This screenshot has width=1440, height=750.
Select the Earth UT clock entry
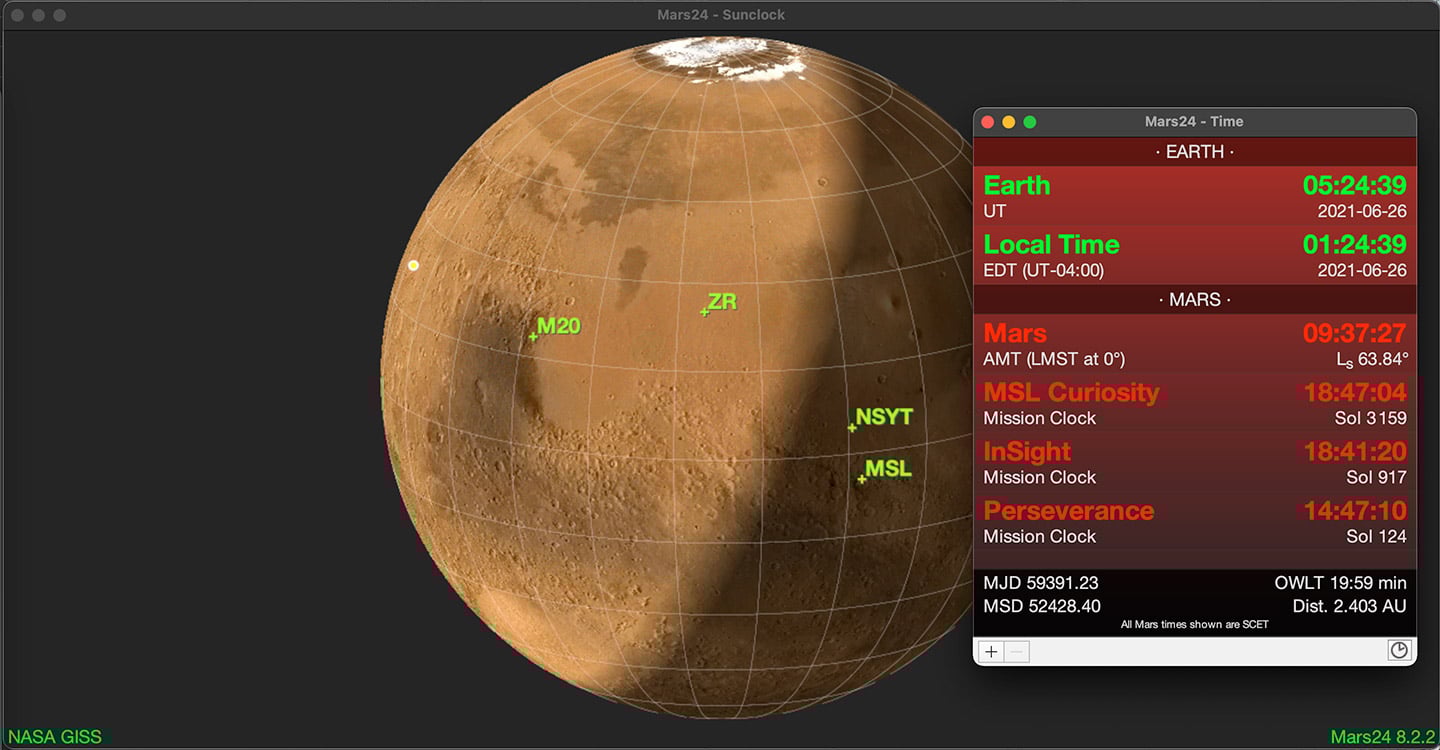pos(1195,196)
